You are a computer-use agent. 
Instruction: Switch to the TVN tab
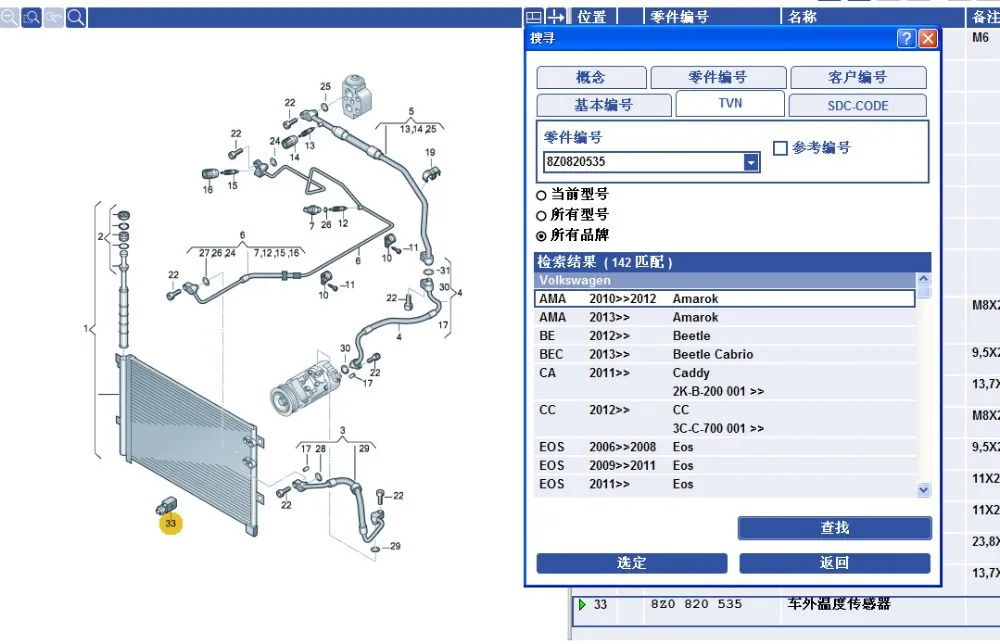[730, 103]
